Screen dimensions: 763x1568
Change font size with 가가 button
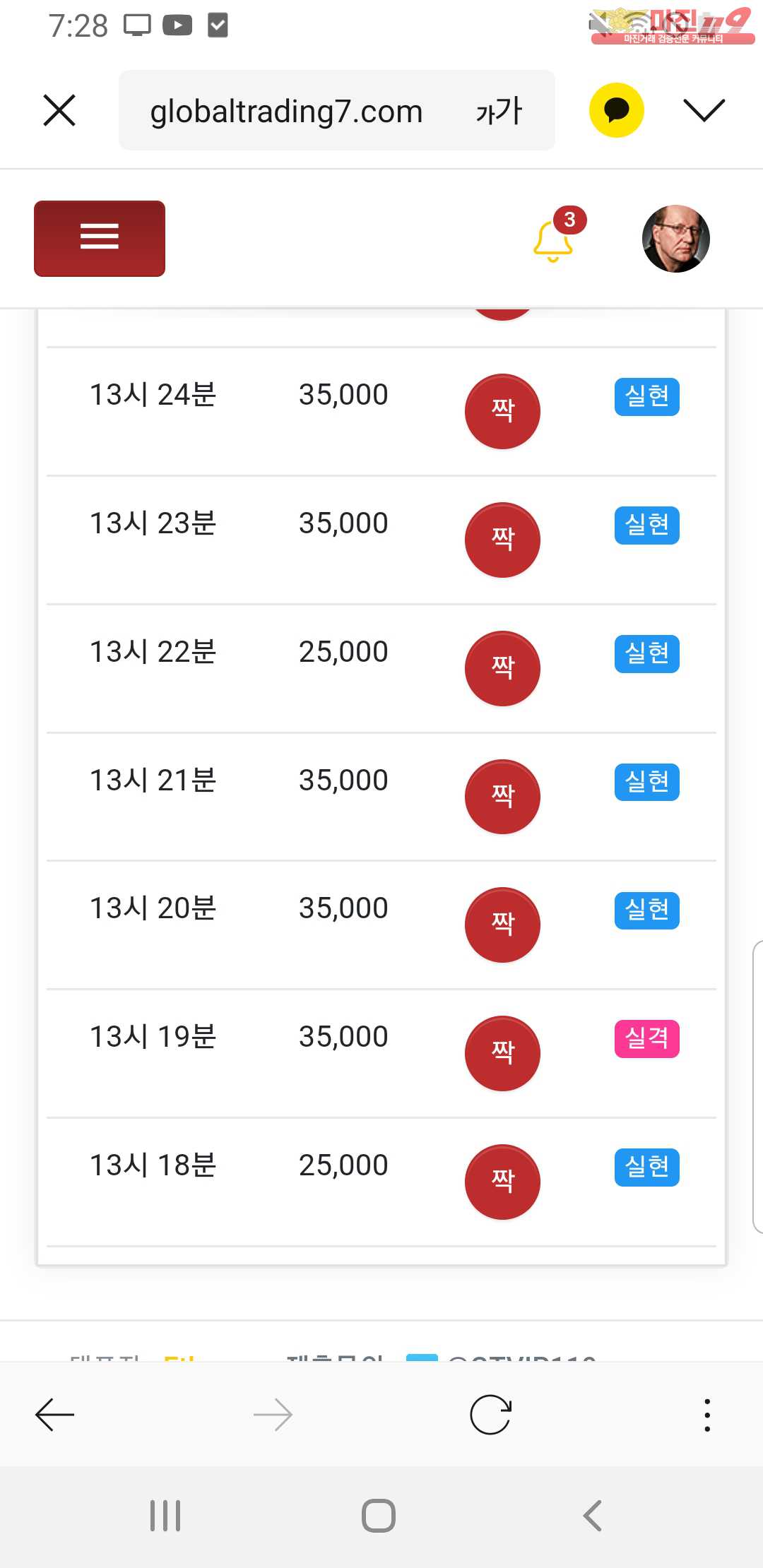click(499, 112)
